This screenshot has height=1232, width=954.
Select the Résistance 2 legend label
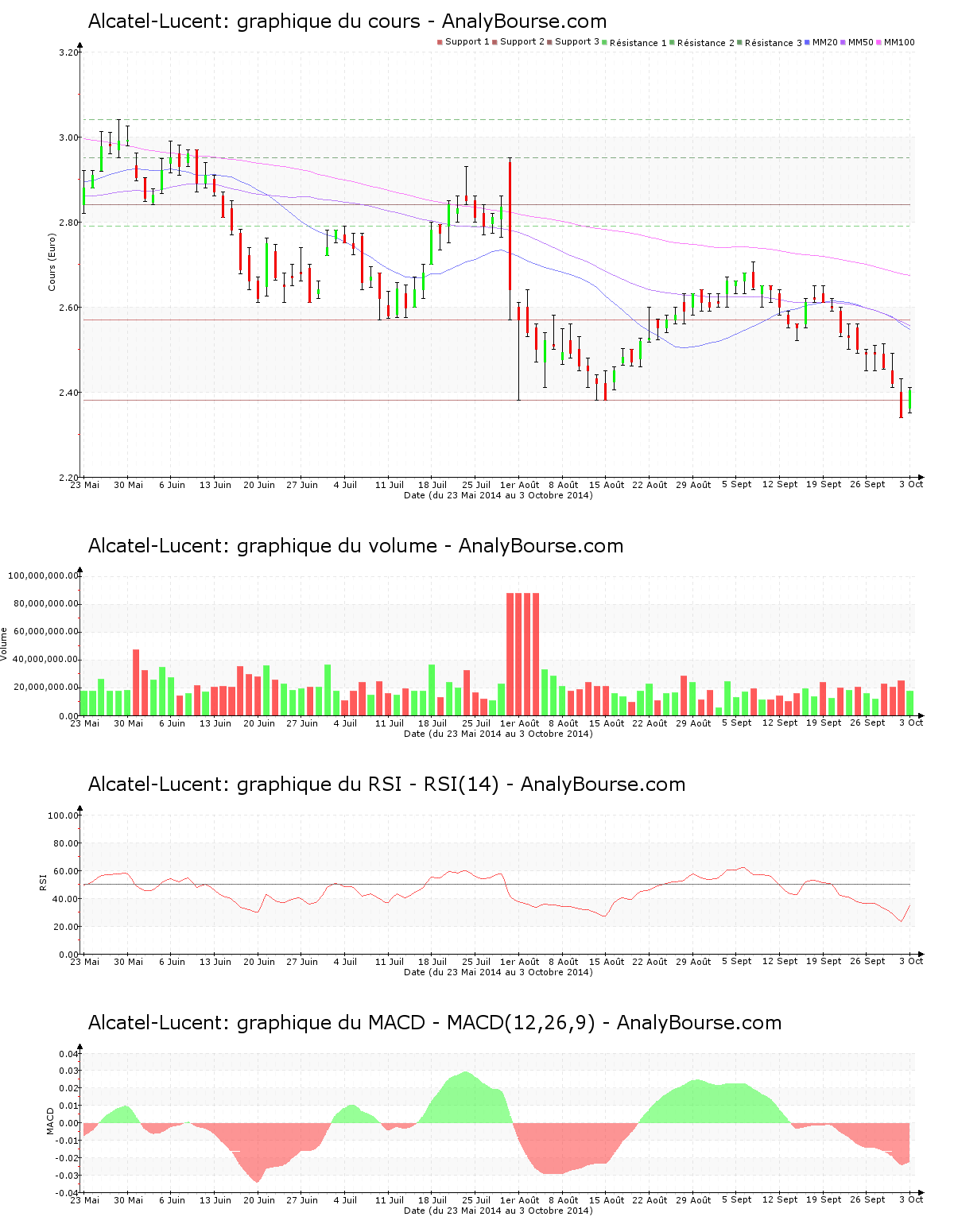pos(706,43)
